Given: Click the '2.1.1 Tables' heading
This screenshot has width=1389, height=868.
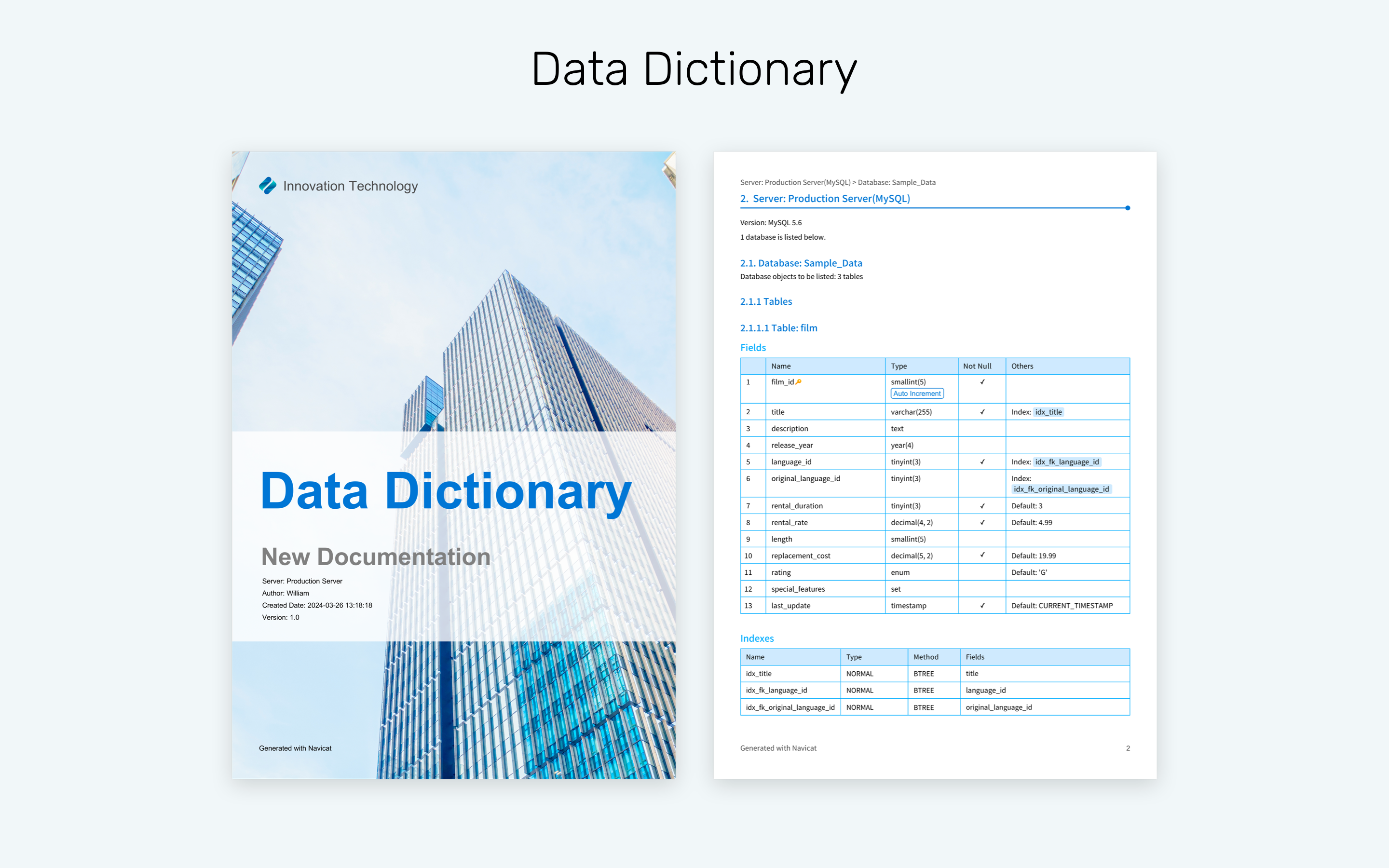Looking at the screenshot, I should tap(766, 301).
